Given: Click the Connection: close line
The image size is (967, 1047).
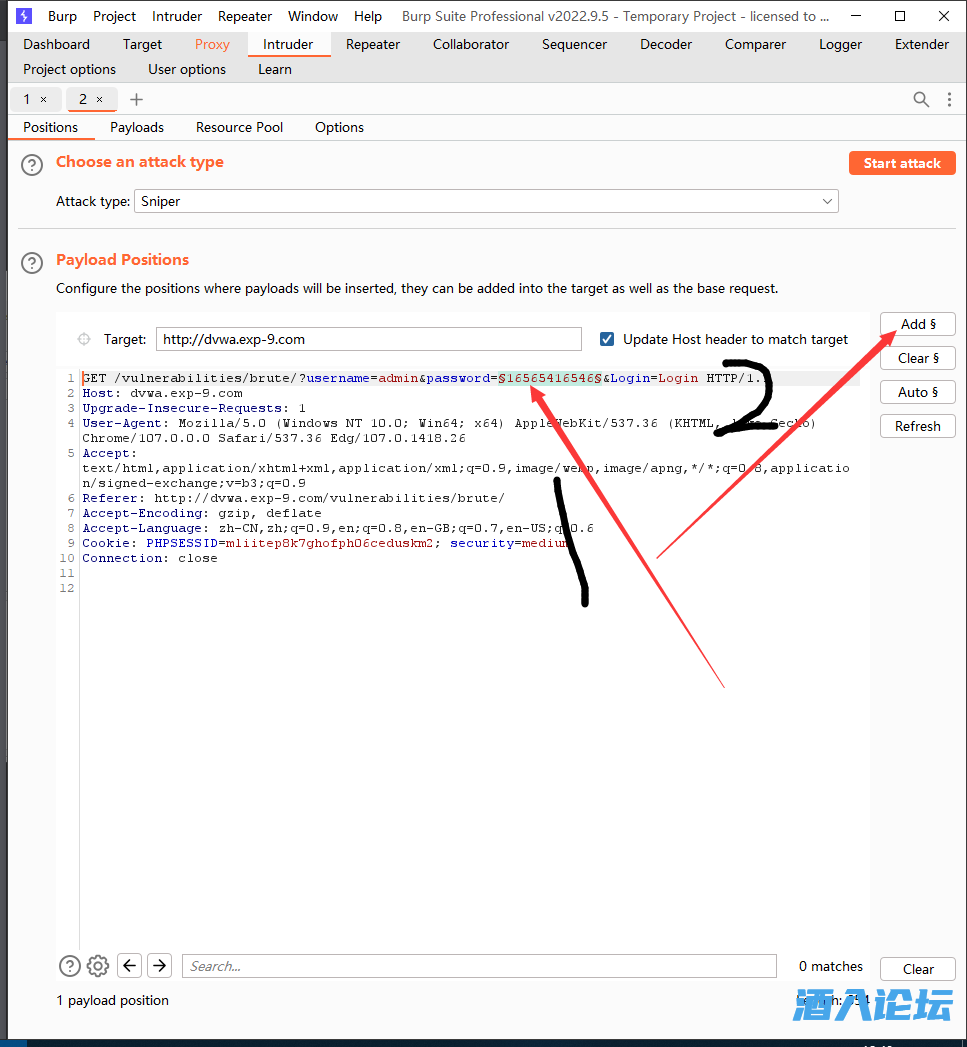Looking at the screenshot, I should tap(150, 558).
